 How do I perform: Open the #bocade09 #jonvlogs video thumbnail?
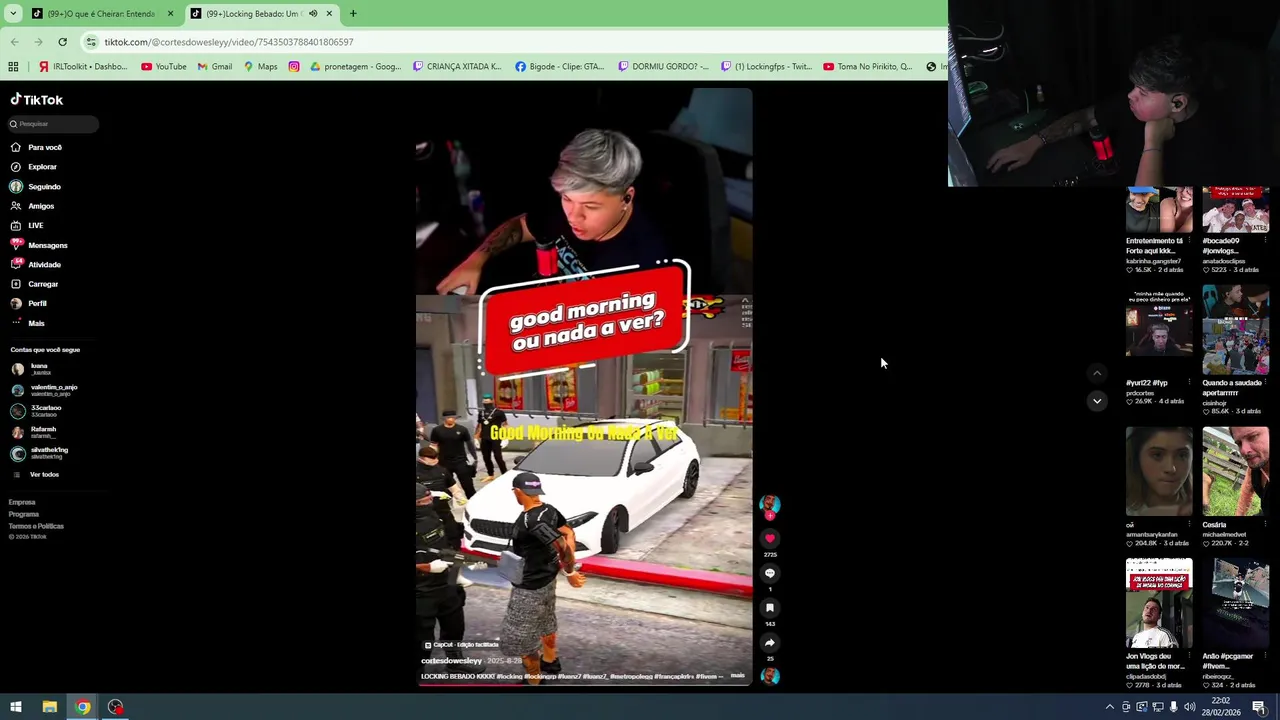[x=1236, y=210]
